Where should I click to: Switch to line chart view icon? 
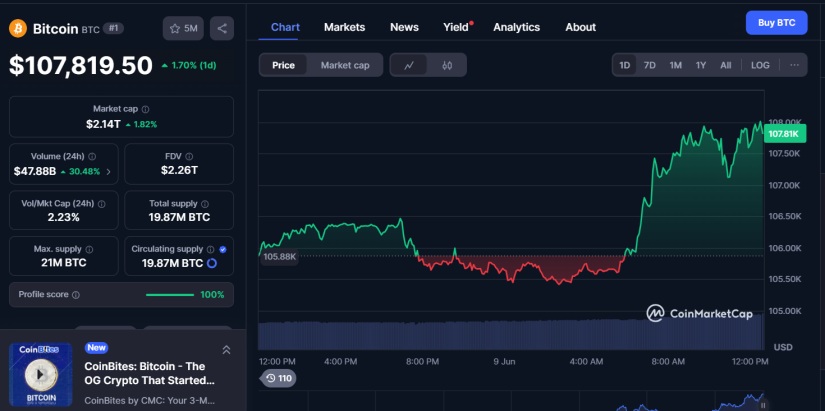point(409,65)
